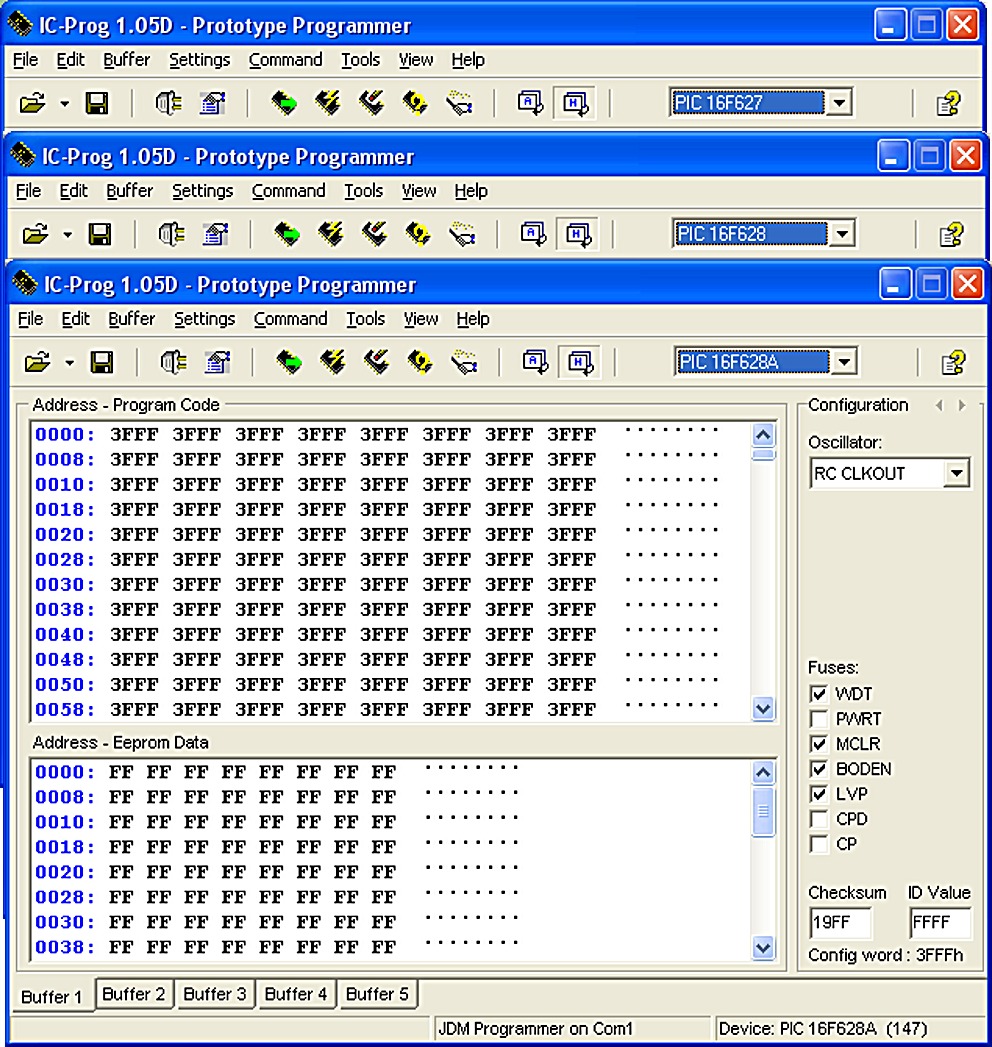992x1047 pixels.
Task: Click Read All icon in PIC 16F628A window
Action: [289, 363]
